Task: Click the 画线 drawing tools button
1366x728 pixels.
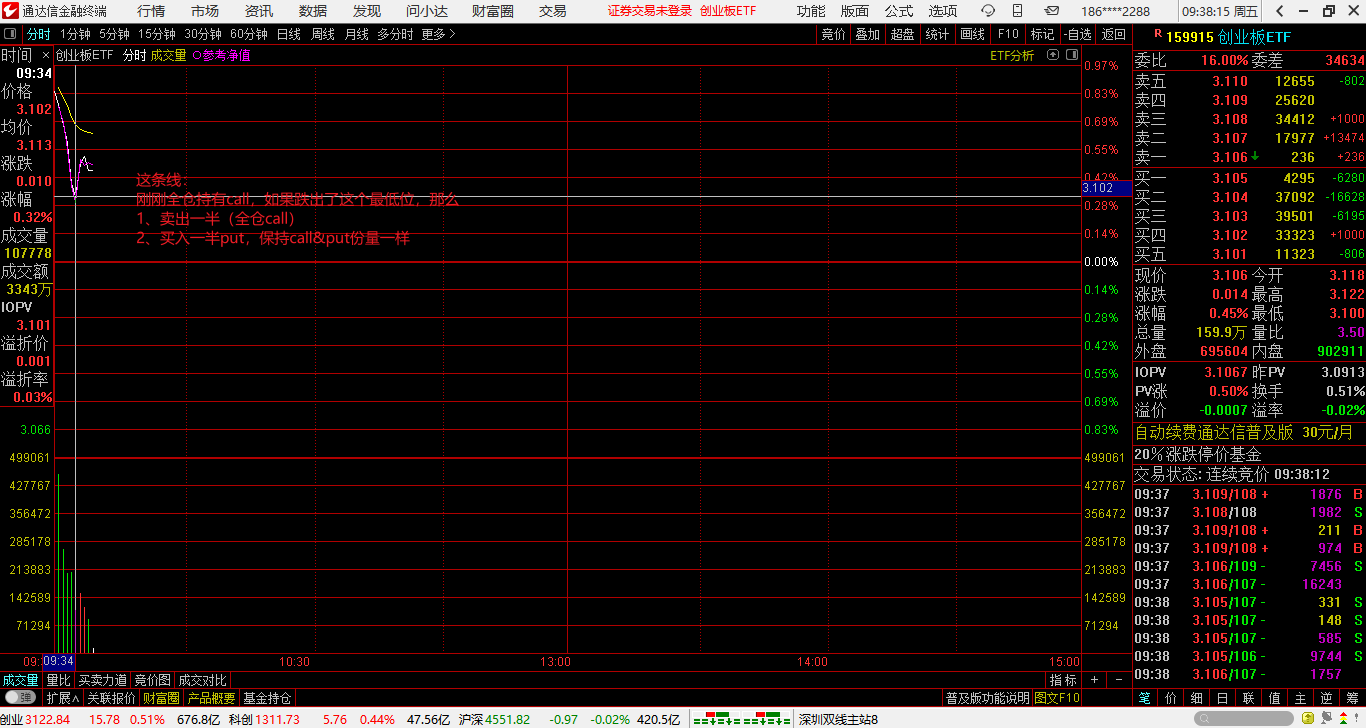Action: click(x=972, y=34)
